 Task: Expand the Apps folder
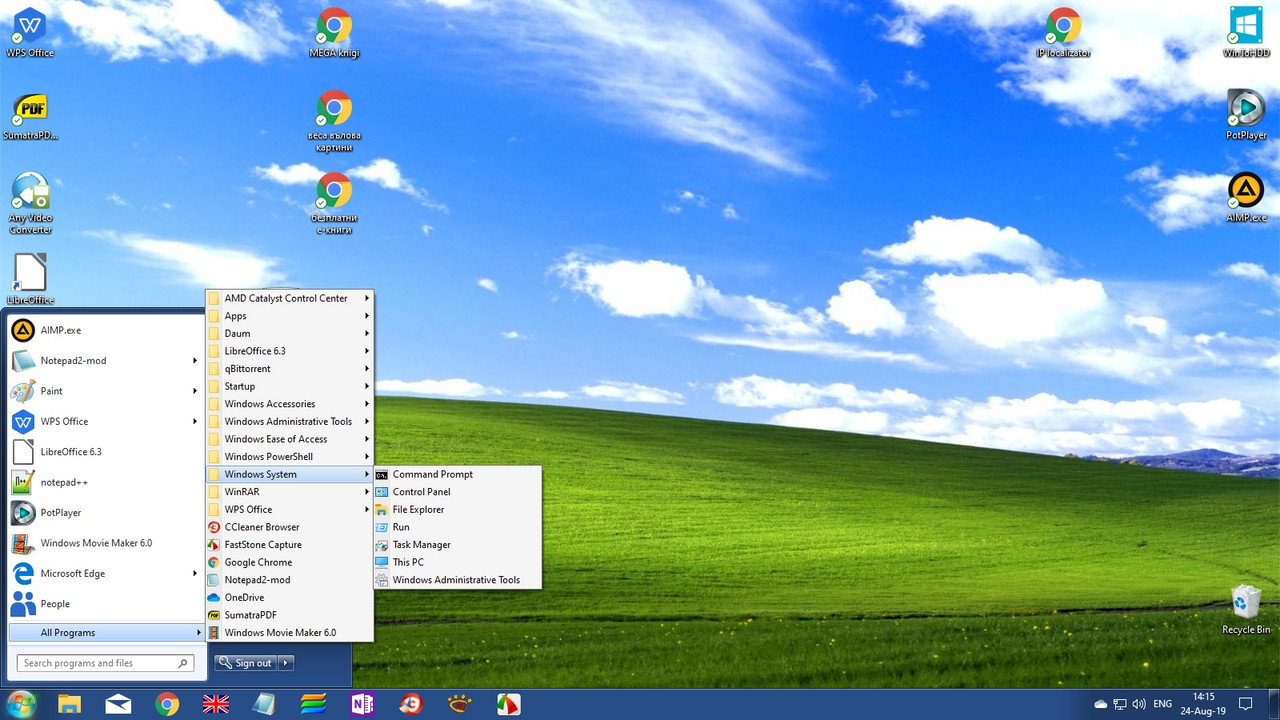(289, 316)
